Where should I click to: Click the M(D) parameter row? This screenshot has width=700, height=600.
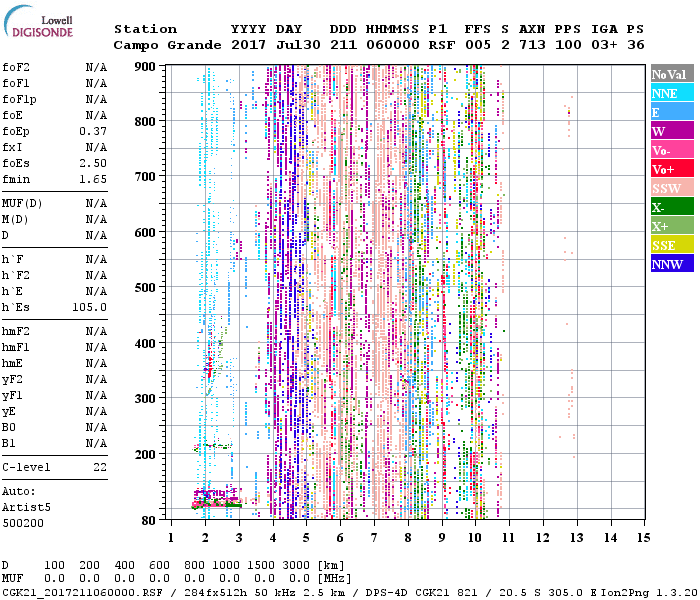tap(54, 220)
